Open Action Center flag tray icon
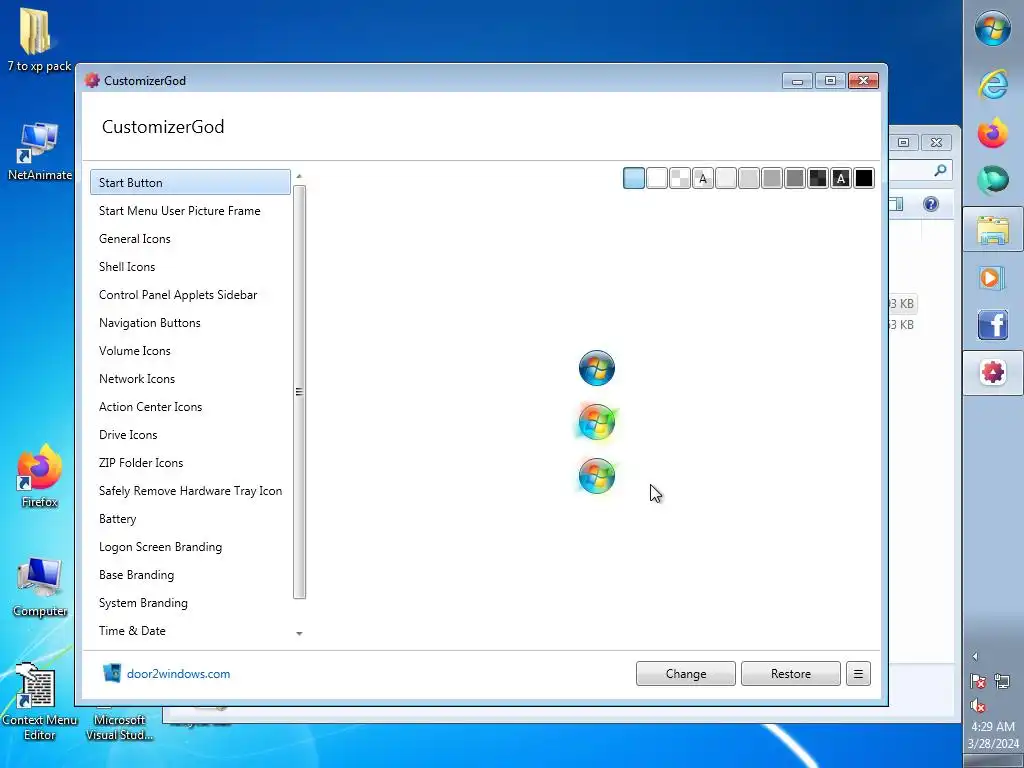Image resolution: width=1024 pixels, height=768 pixels. 978,681
